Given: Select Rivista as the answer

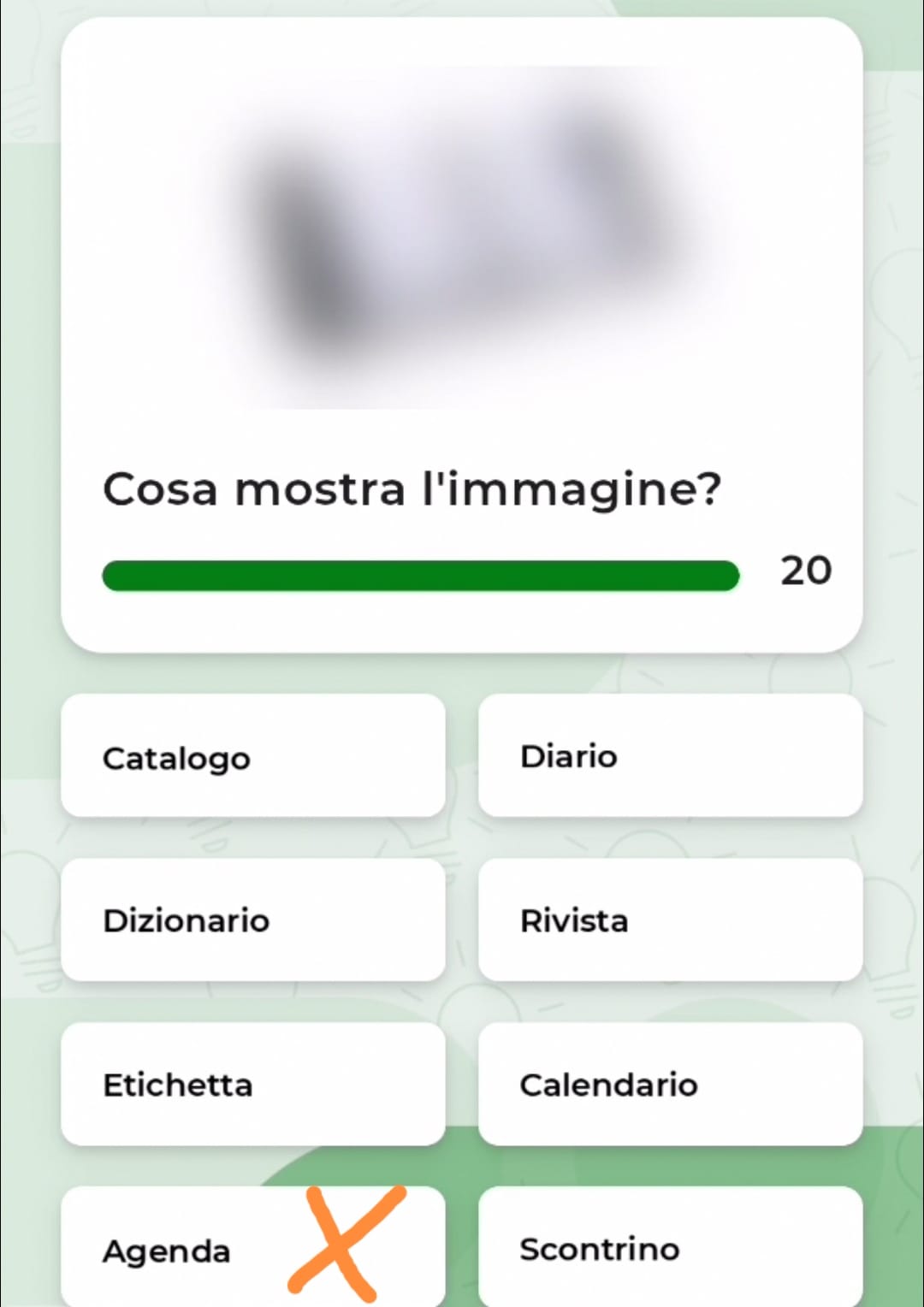Looking at the screenshot, I should coord(670,920).
